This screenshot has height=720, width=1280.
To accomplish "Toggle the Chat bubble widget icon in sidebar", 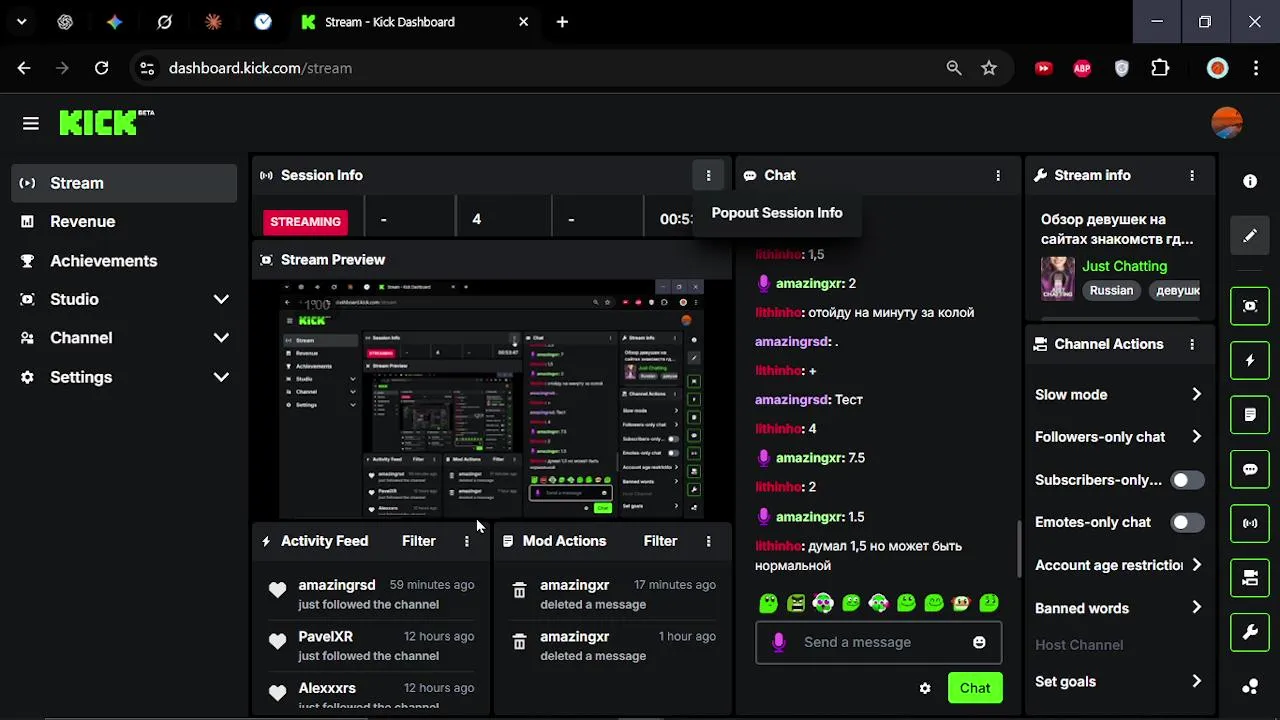I will pos(1250,469).
